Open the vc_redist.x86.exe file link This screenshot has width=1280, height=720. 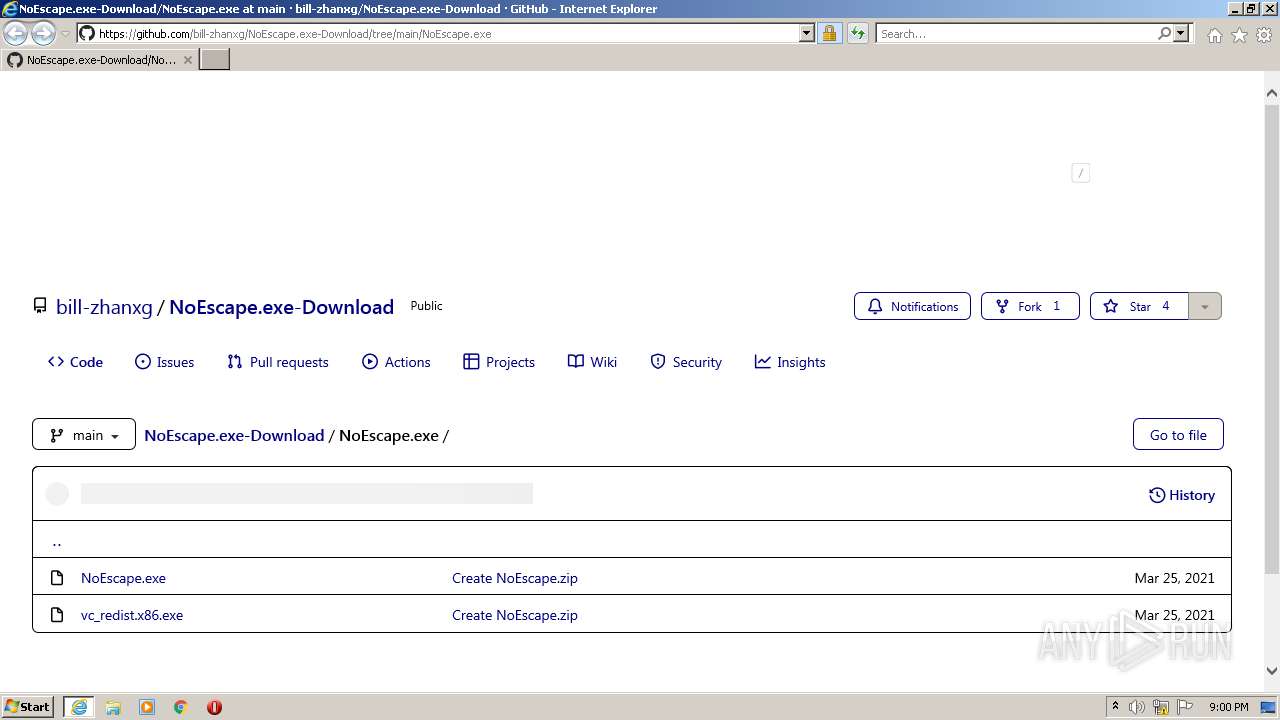coord(132,615)
